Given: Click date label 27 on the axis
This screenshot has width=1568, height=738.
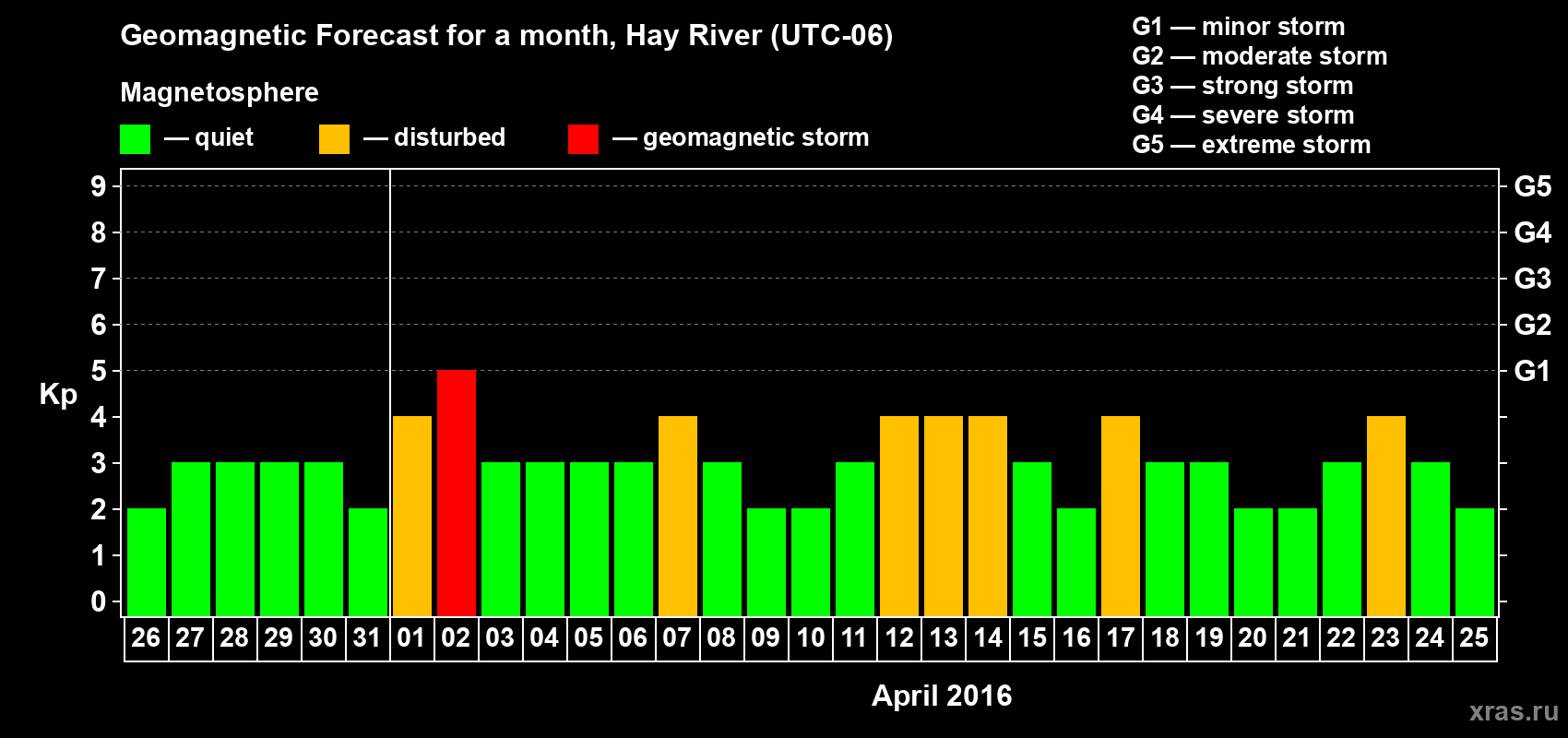Looking at the screenshot, I should click(190, 638).
